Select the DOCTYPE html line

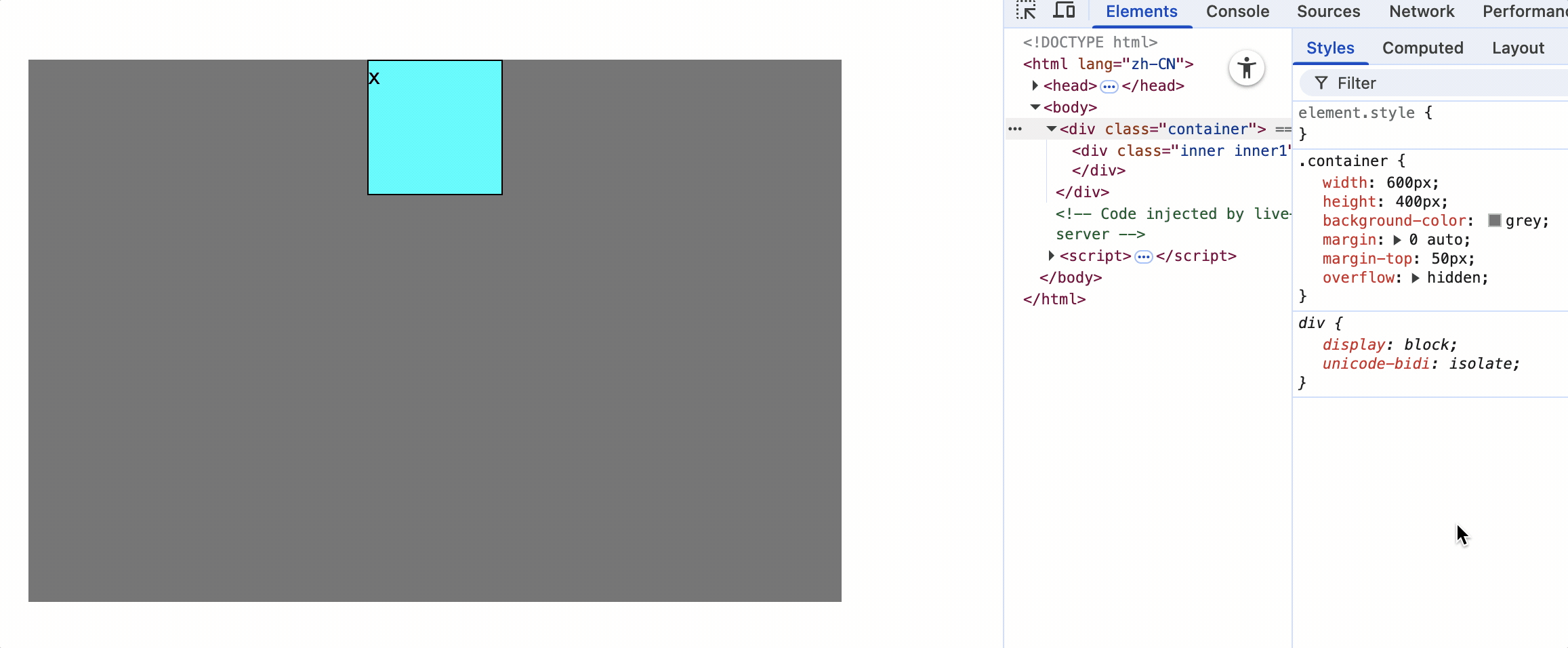click(x=1090, y=42)
